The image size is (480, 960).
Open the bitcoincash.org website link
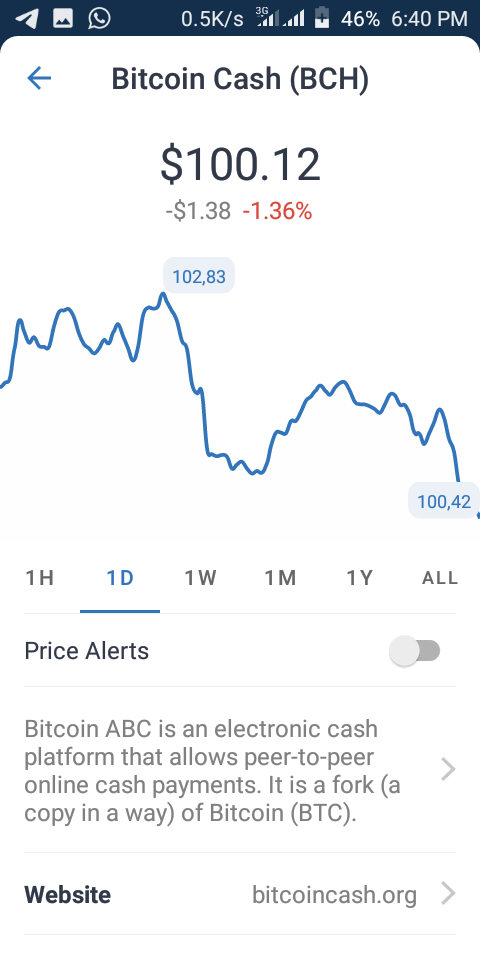[334, 895]
